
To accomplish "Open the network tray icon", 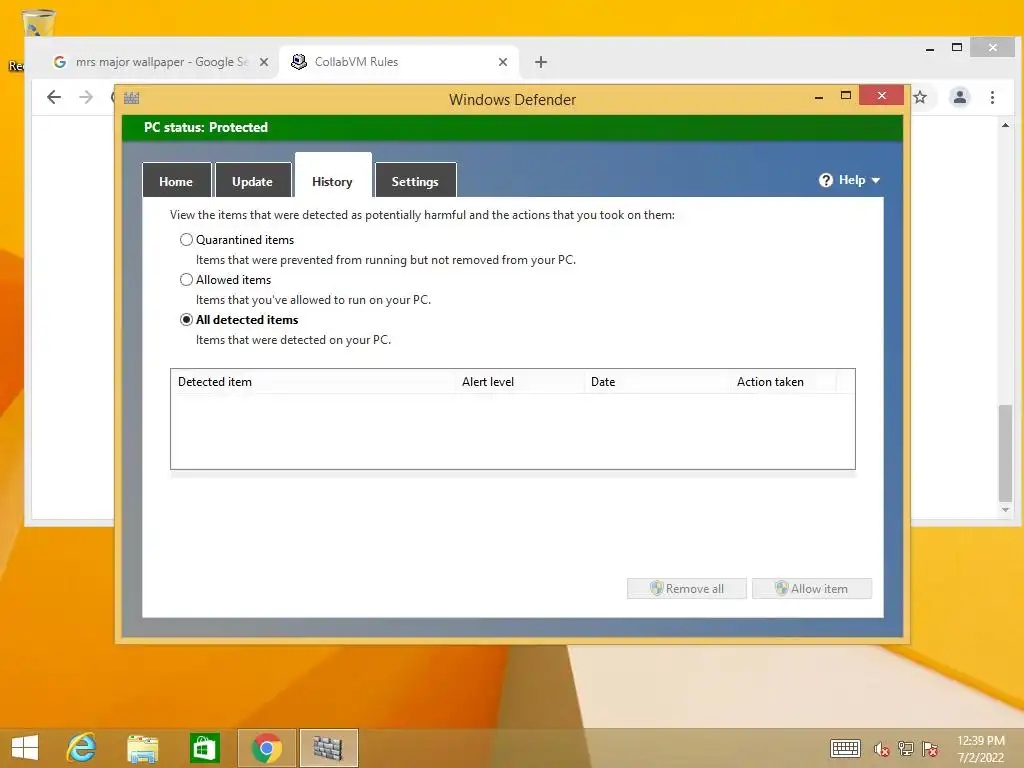I will pos(906,749).
